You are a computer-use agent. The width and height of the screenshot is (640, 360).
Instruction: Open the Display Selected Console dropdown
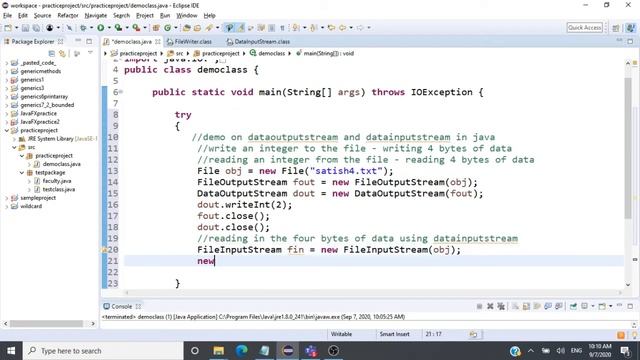coord(593,306)
